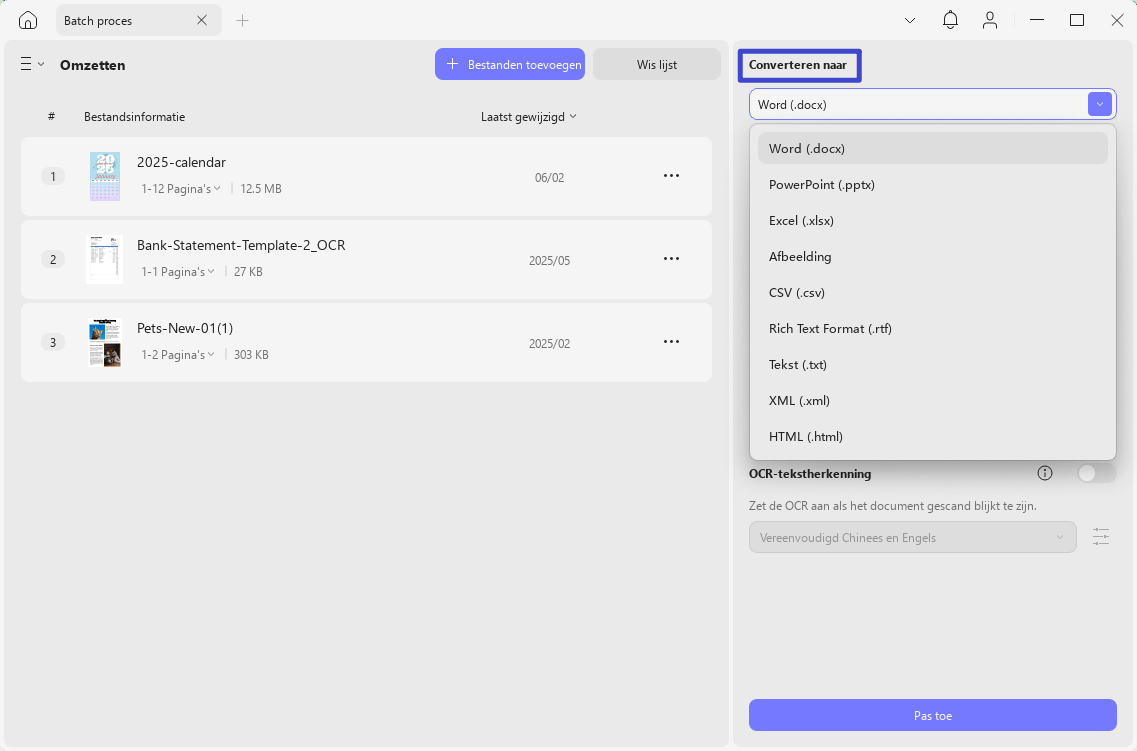Close the Batch proces tab
The height and width of the screenshot is (751, 1137).
[x=202, y=20]
